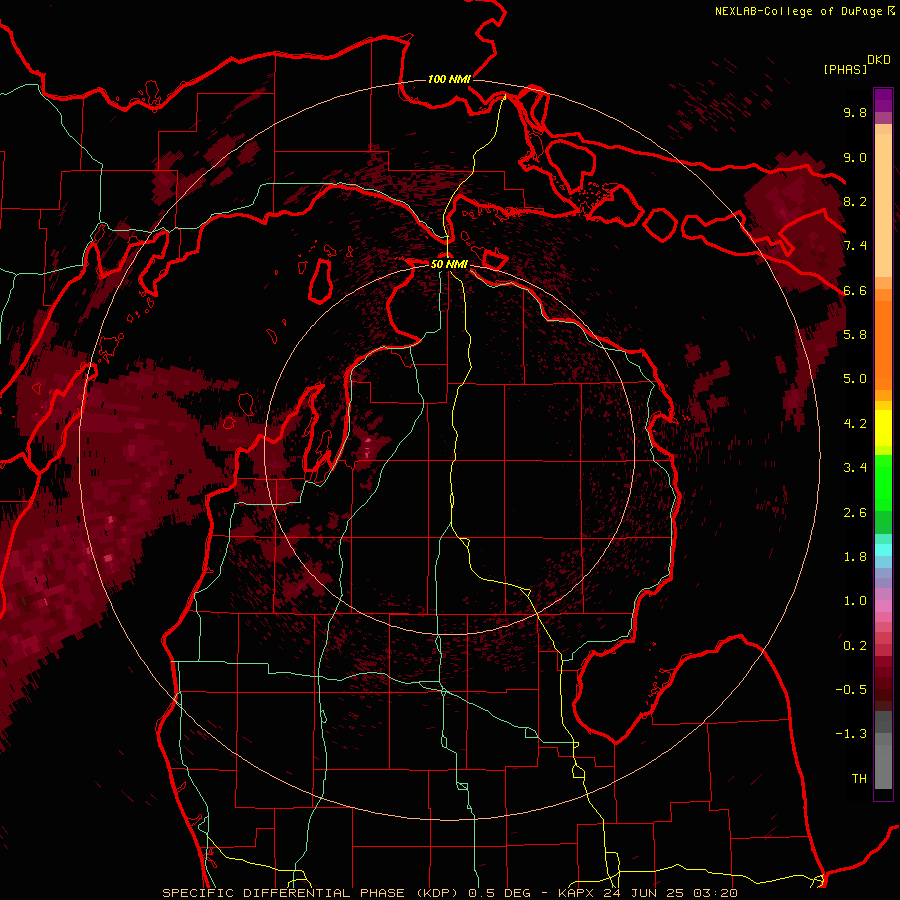900x900 pixels.
Task: Click the 8.2 scale value
Action: 855,201
